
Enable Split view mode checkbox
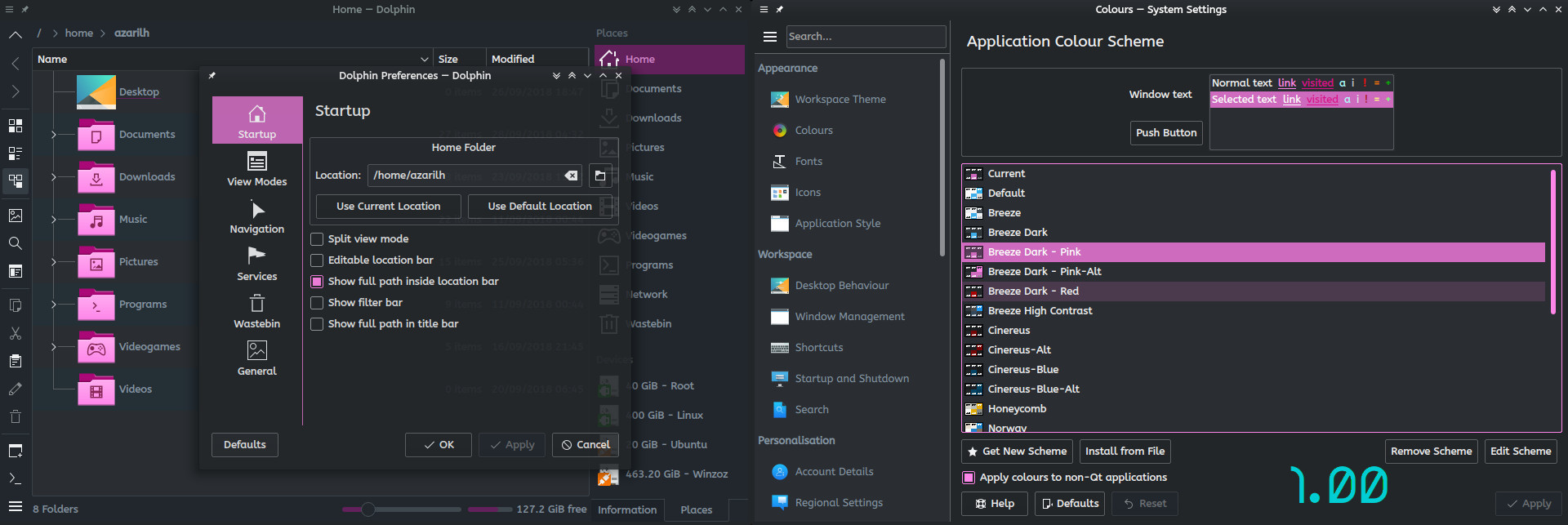coord(317,239)
